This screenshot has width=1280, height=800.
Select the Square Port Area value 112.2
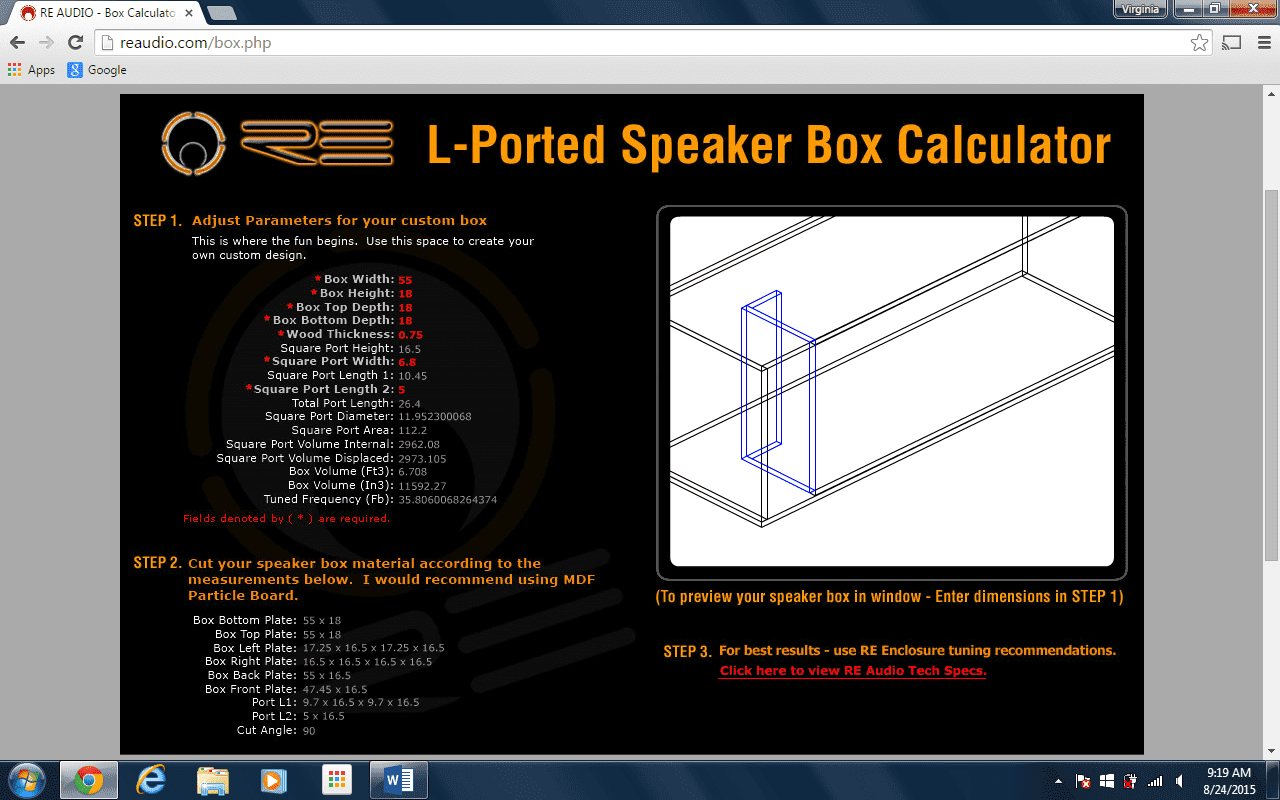pyautogui.click(x=413, y=431)
